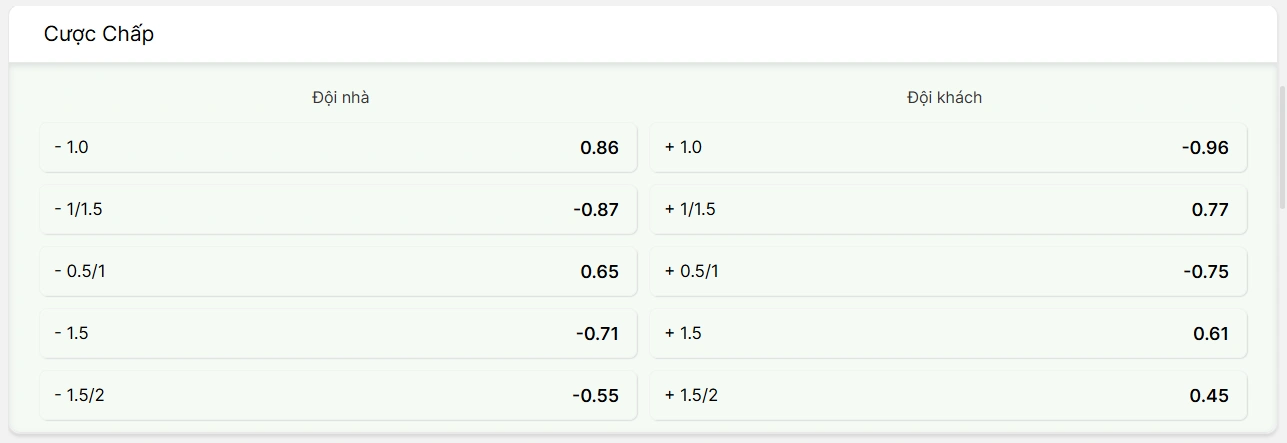
Task: Click the -0.96 odds value
Action: (1205, 148)
